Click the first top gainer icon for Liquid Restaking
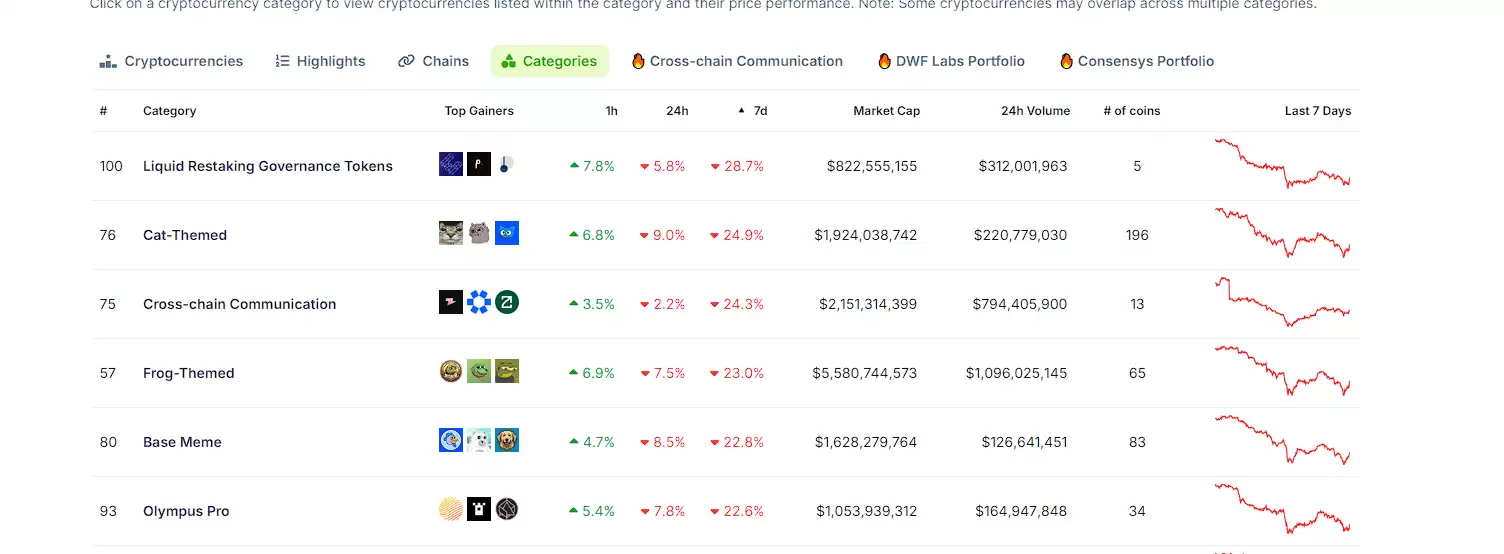 450,165
